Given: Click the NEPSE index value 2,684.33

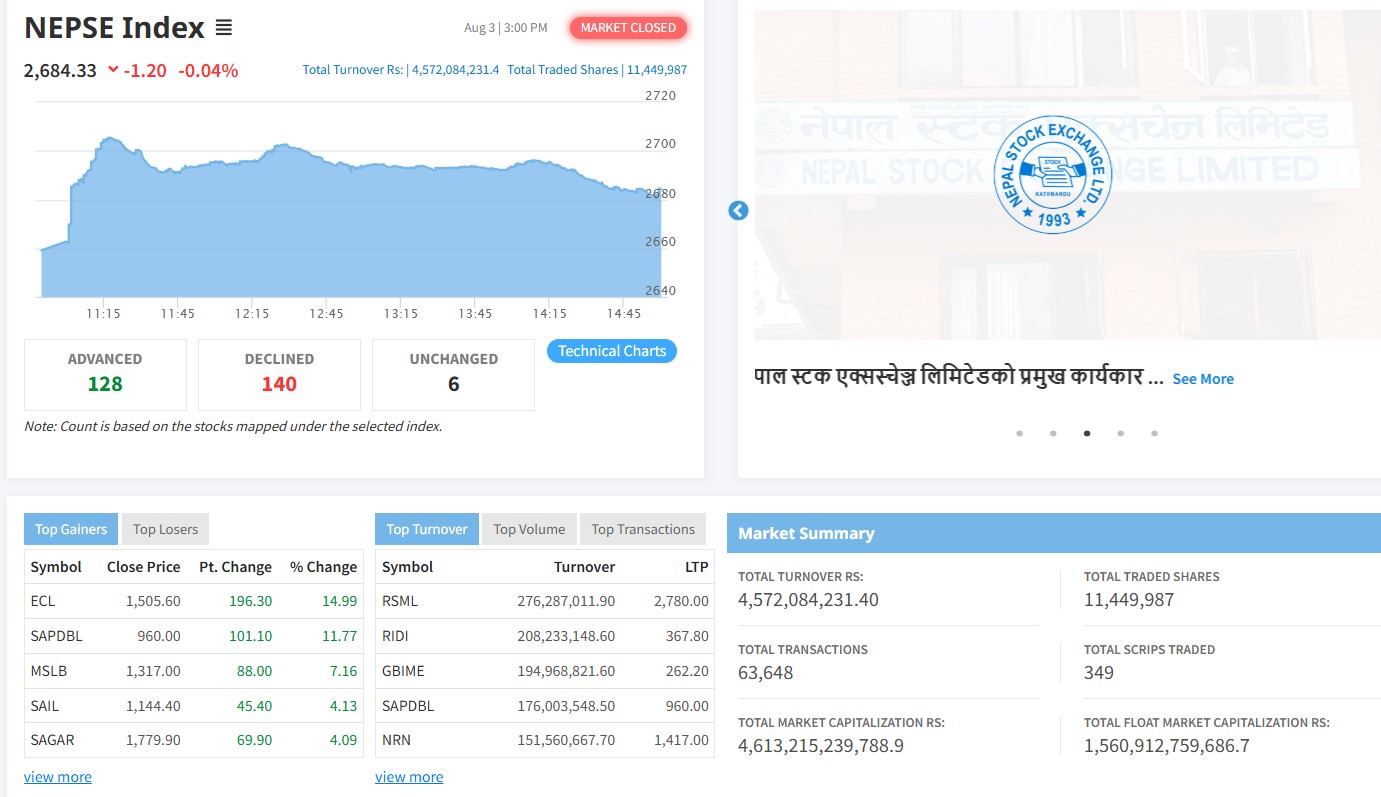Looking at the screenshot, I should [x=61, y=70].
